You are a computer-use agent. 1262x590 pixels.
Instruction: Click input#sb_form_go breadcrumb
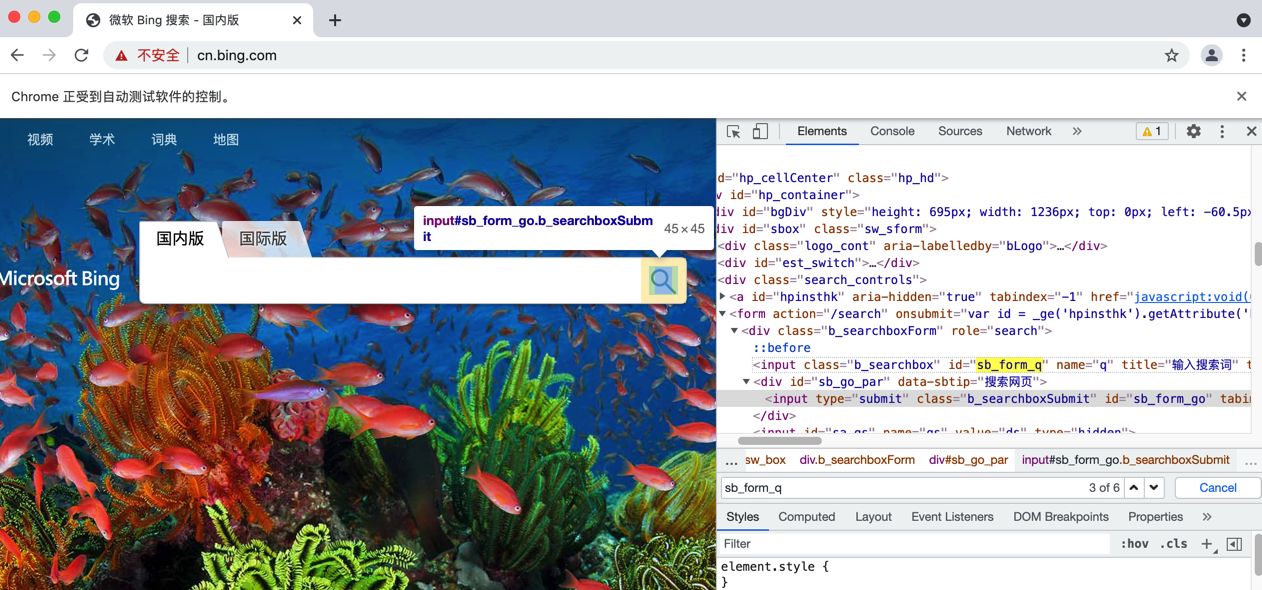click(1125, 460)
